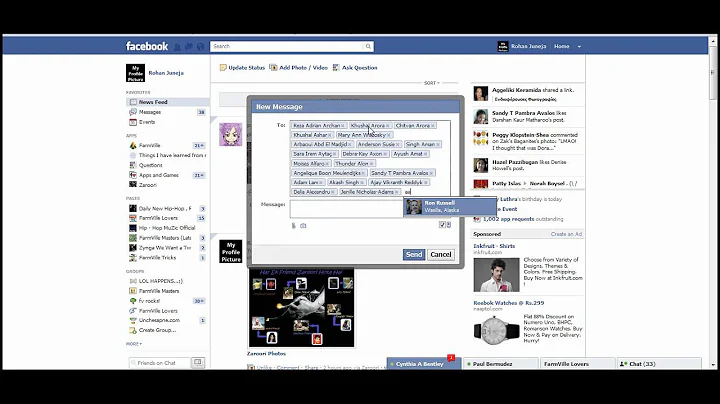720x404 pixels.
Task: Open the friend requests icon in header
Action: pos(177,46)
